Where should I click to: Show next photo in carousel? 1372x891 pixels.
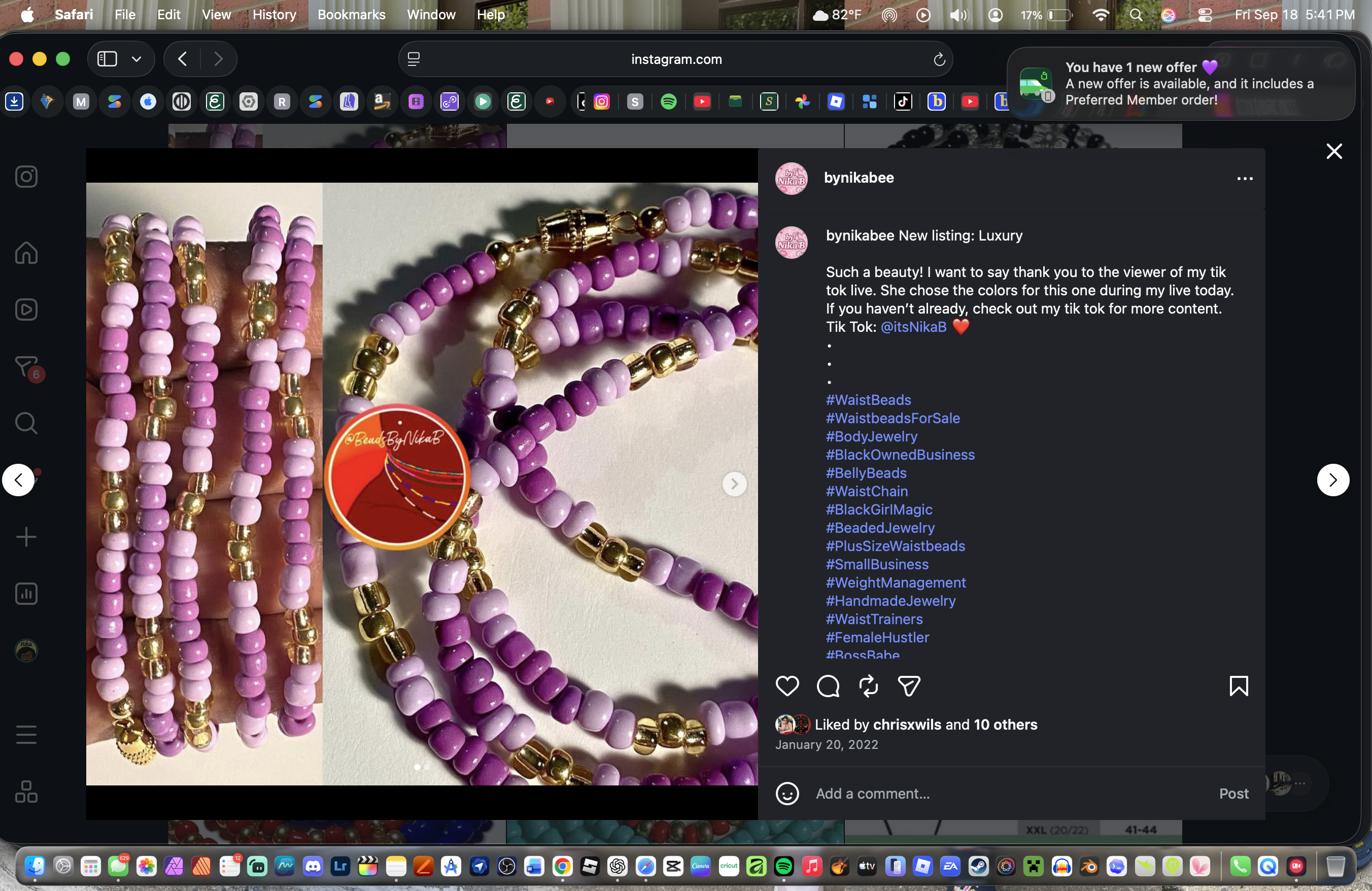coord(734,484)
